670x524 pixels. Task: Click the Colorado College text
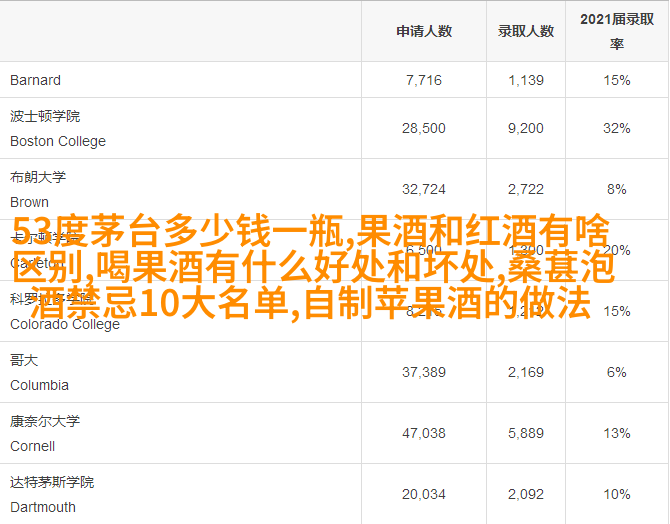pyautogui.click(x=65, y=324)
